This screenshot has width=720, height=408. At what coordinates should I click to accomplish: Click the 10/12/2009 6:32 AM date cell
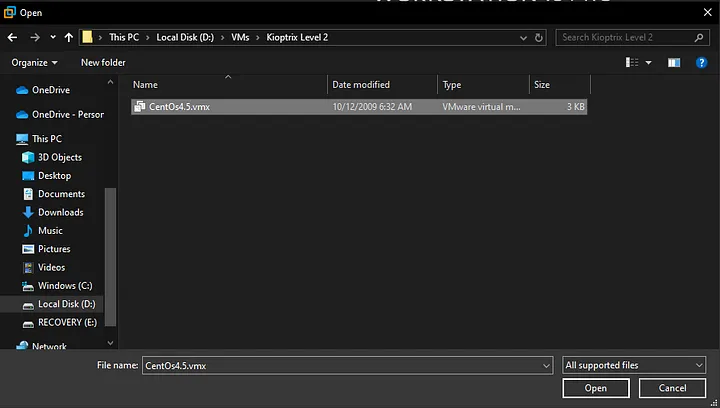click(x=372, y=106)
